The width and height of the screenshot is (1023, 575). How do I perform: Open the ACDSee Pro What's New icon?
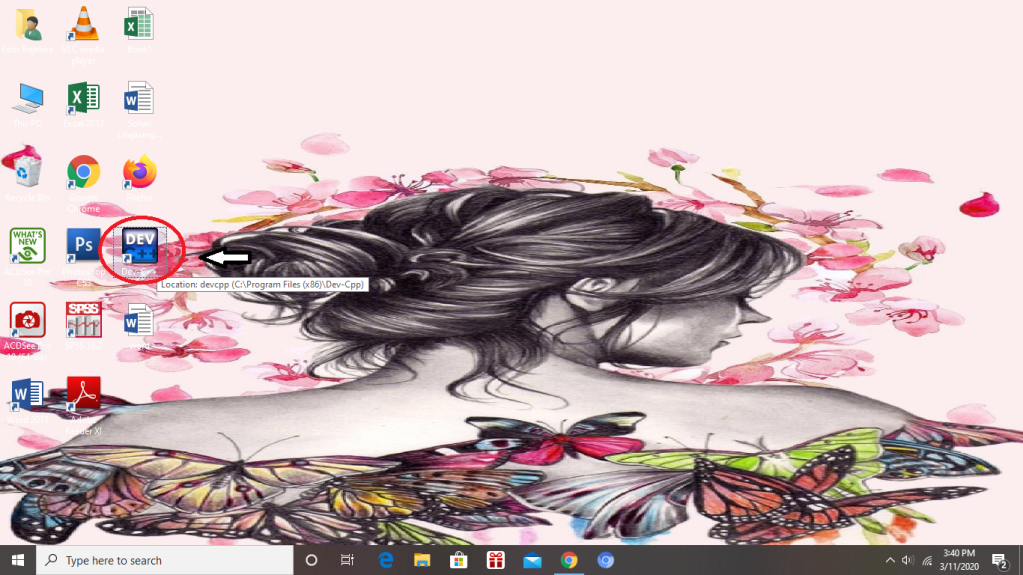click(x=27, y=246)
